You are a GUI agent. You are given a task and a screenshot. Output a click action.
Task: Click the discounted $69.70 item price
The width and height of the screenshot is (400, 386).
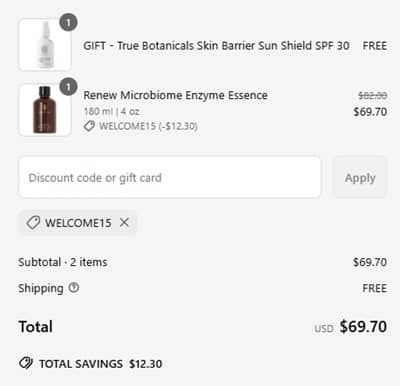(370, 111)
